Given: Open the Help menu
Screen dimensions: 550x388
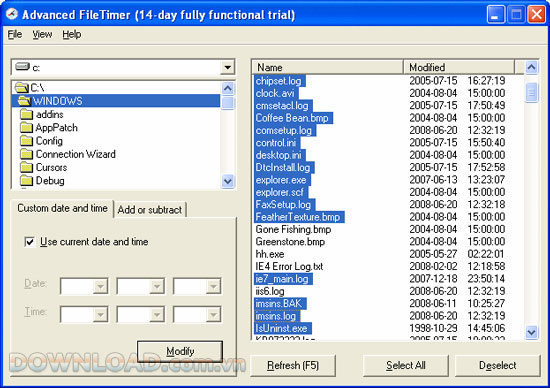Looking at the screenshot, I should coord(72,34).
